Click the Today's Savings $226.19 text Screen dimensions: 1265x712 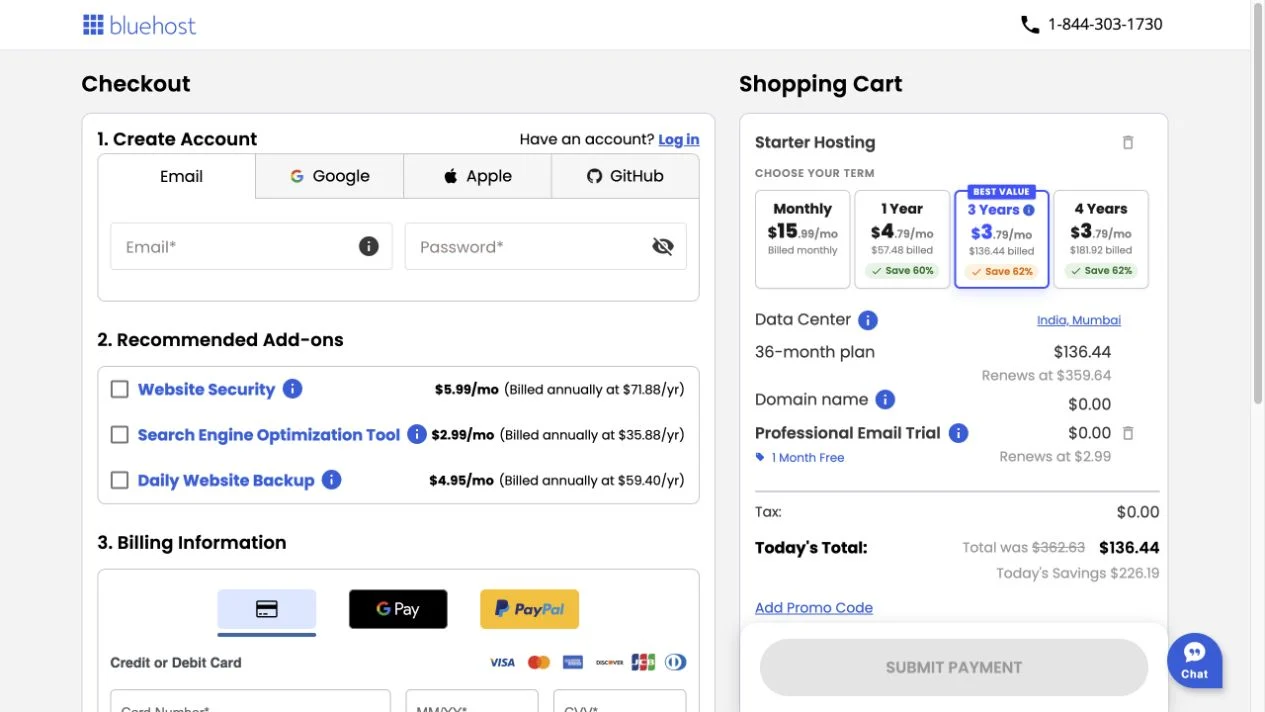(1078, 573)
